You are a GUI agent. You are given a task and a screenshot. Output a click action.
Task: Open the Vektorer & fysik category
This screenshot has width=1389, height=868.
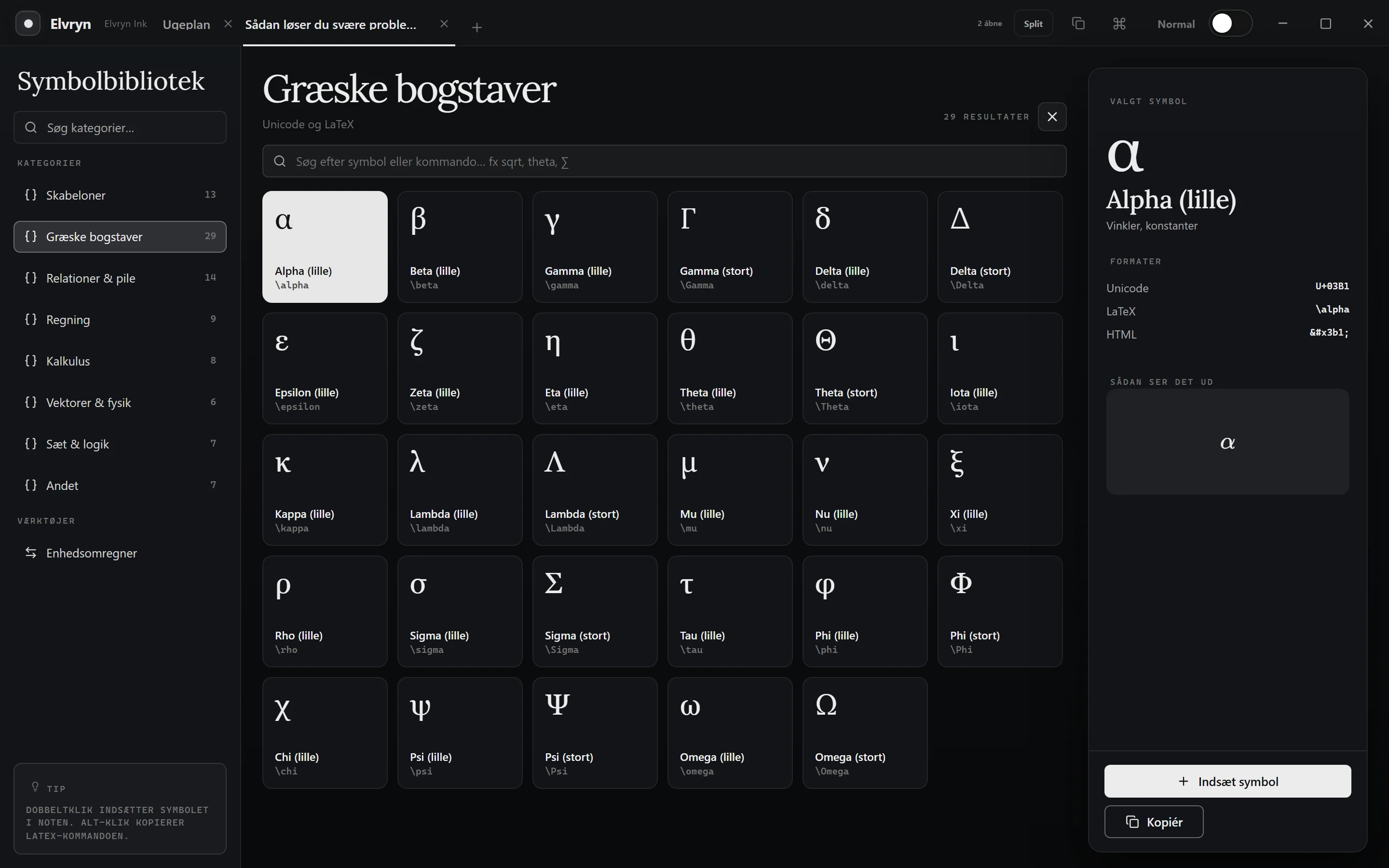(120, 402)
